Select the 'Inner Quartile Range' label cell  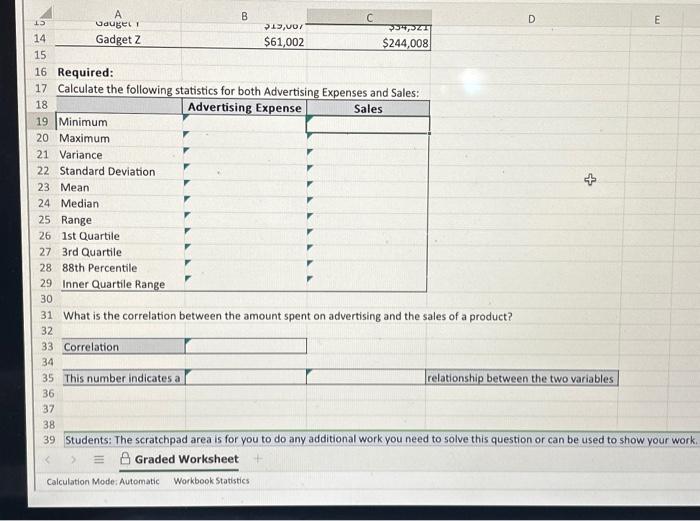(x=122, y=283)
